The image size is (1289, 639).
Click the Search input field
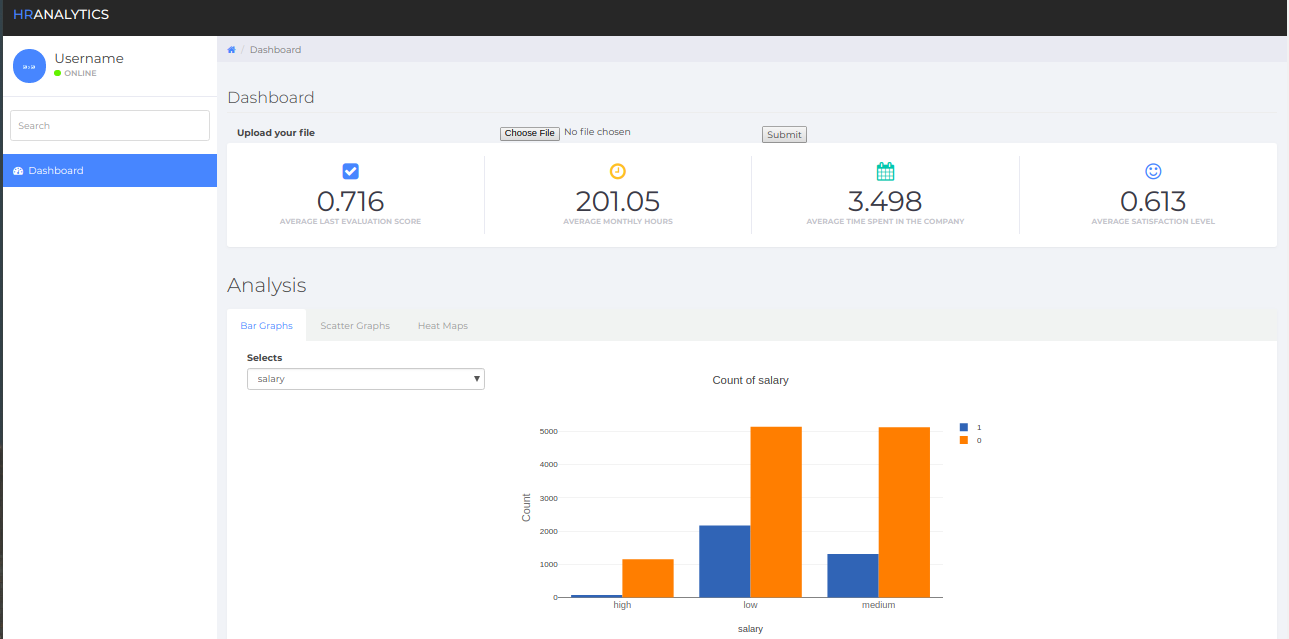[x=110, y=126]
